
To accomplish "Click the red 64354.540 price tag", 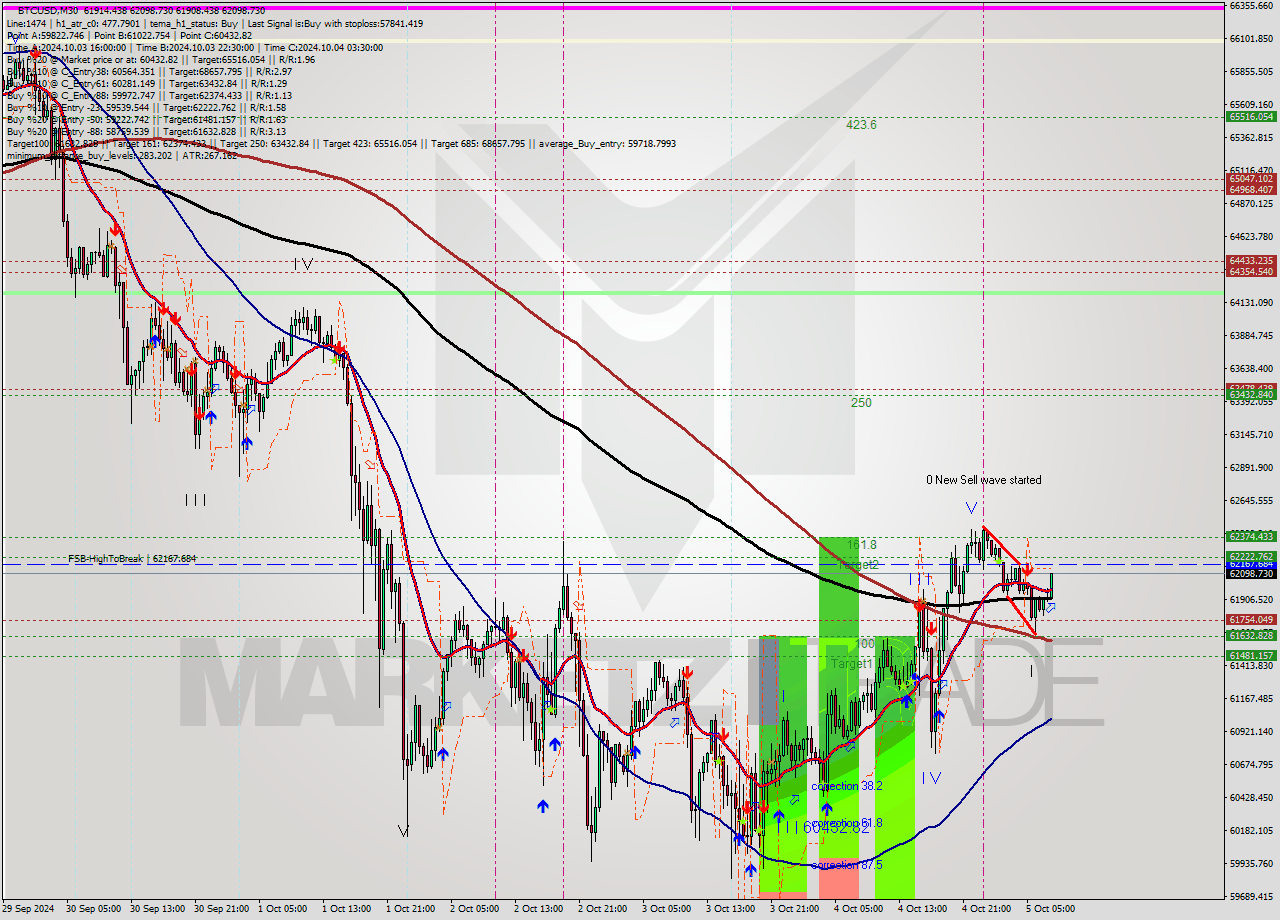I will pyautogui.click(x=1251, y=272).
